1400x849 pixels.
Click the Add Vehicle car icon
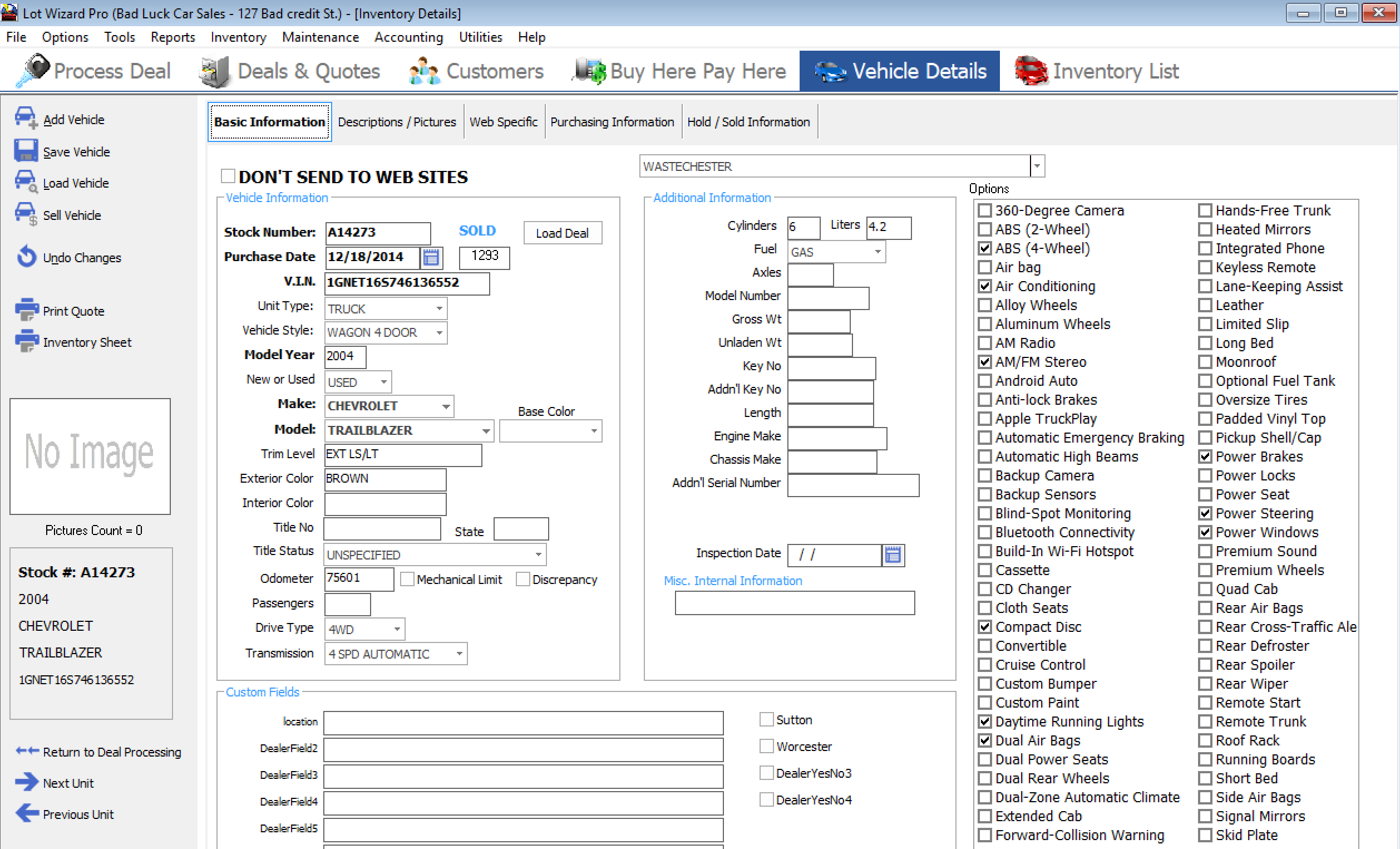click(26, 117)
